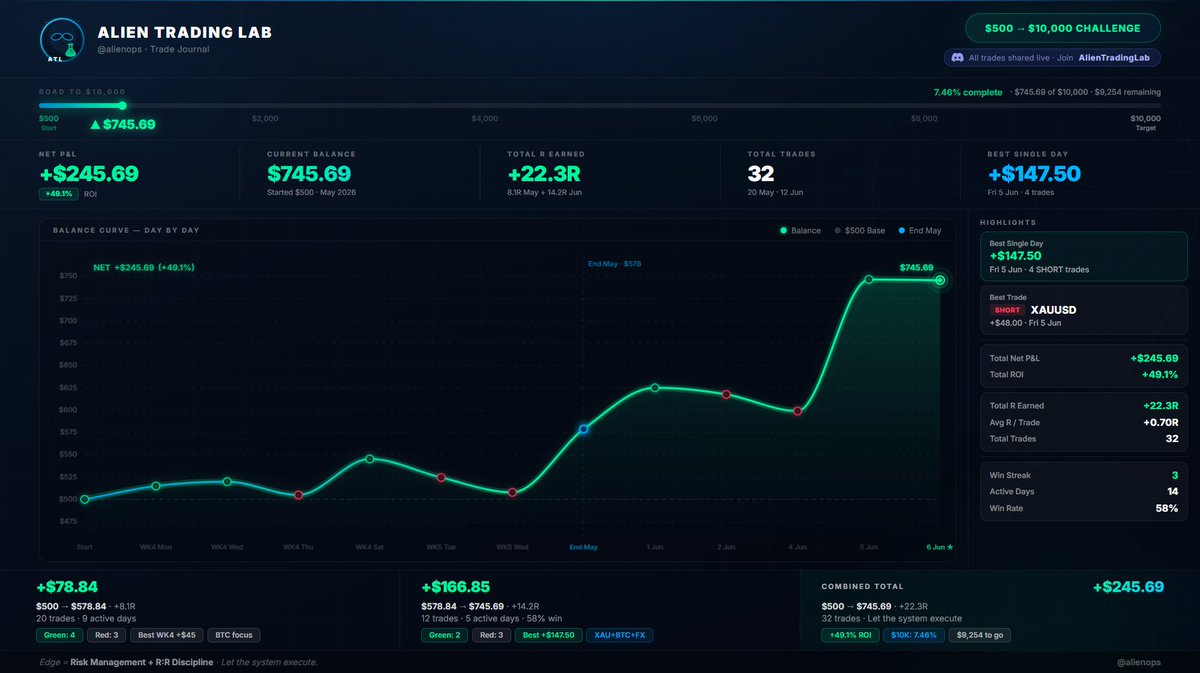Select the 4 Jun red data point
The height and width of the screenshot is (673, 1200).
pyautogui.click(x=797, y=411)
